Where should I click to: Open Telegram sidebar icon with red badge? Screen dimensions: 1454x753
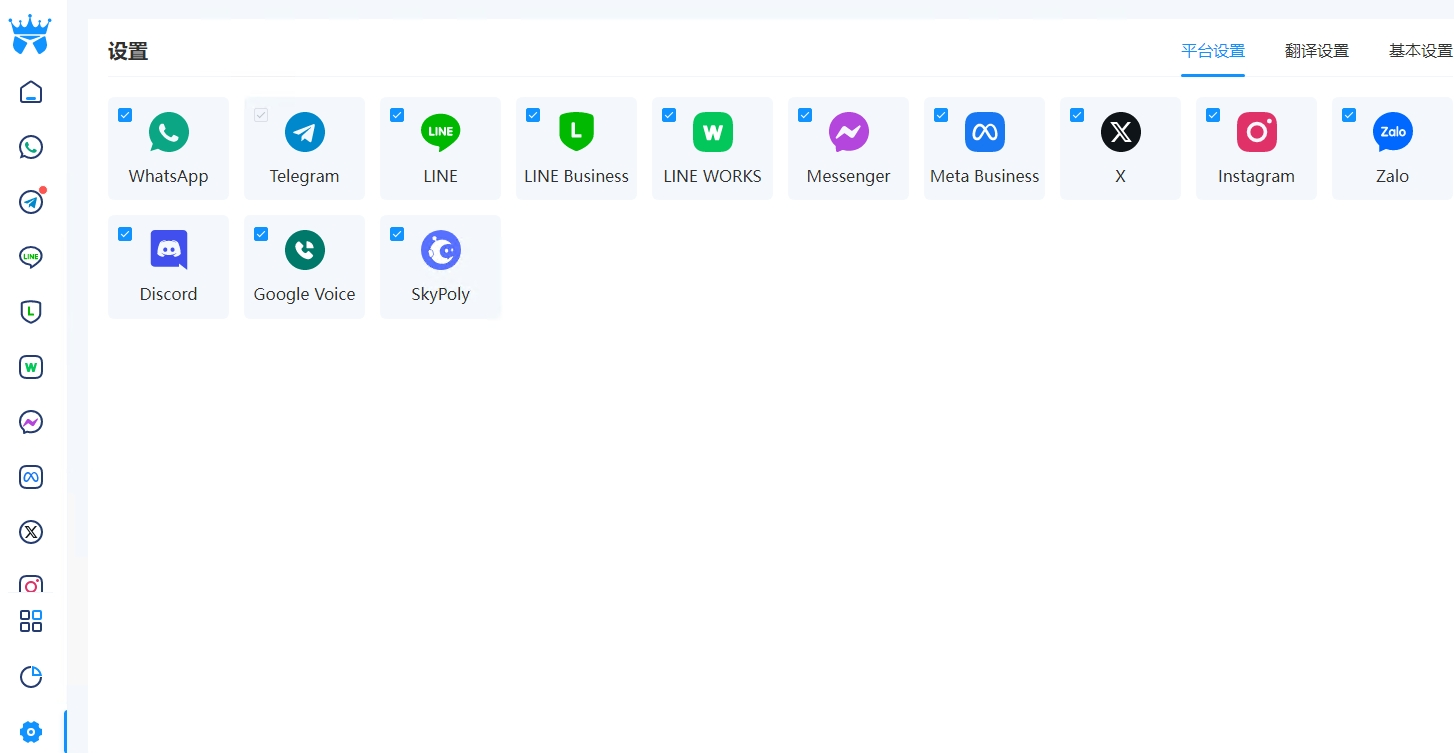(x=31, y=202)
